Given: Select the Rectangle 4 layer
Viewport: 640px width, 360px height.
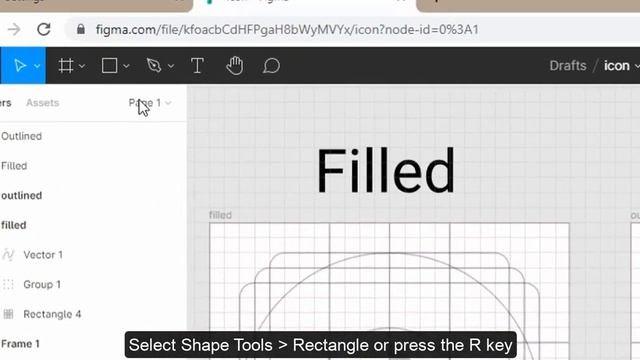Looking at the screenshot, I should point(52,314).
